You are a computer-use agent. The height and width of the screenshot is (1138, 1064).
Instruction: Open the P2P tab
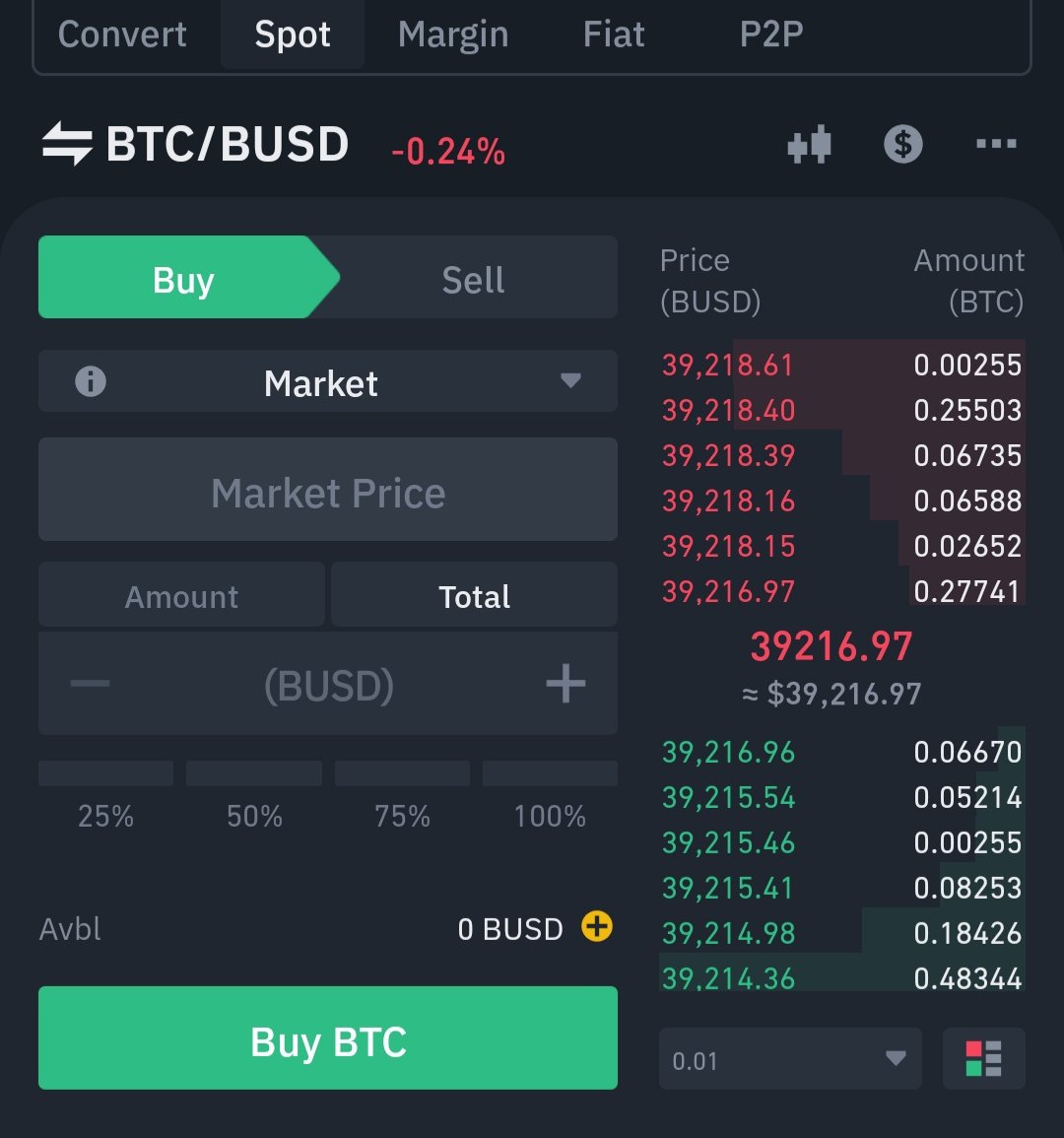[771, 35]
